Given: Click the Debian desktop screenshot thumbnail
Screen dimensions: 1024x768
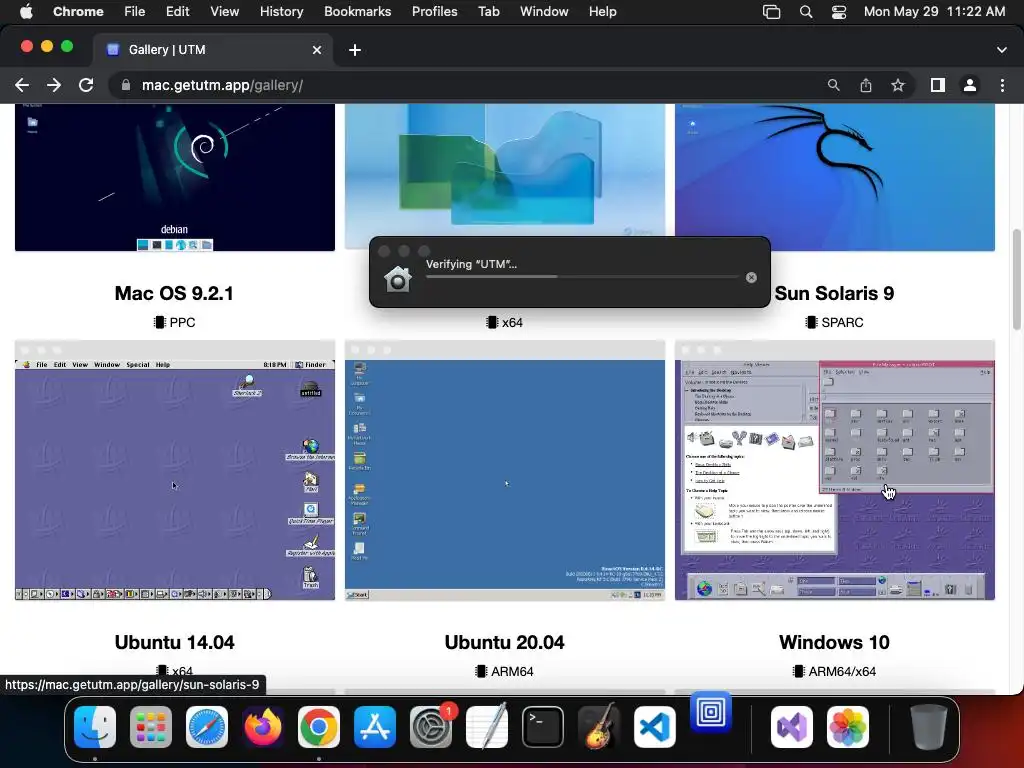Looking at the screenshot, I should pyautogui.click(x=175, y=177).
